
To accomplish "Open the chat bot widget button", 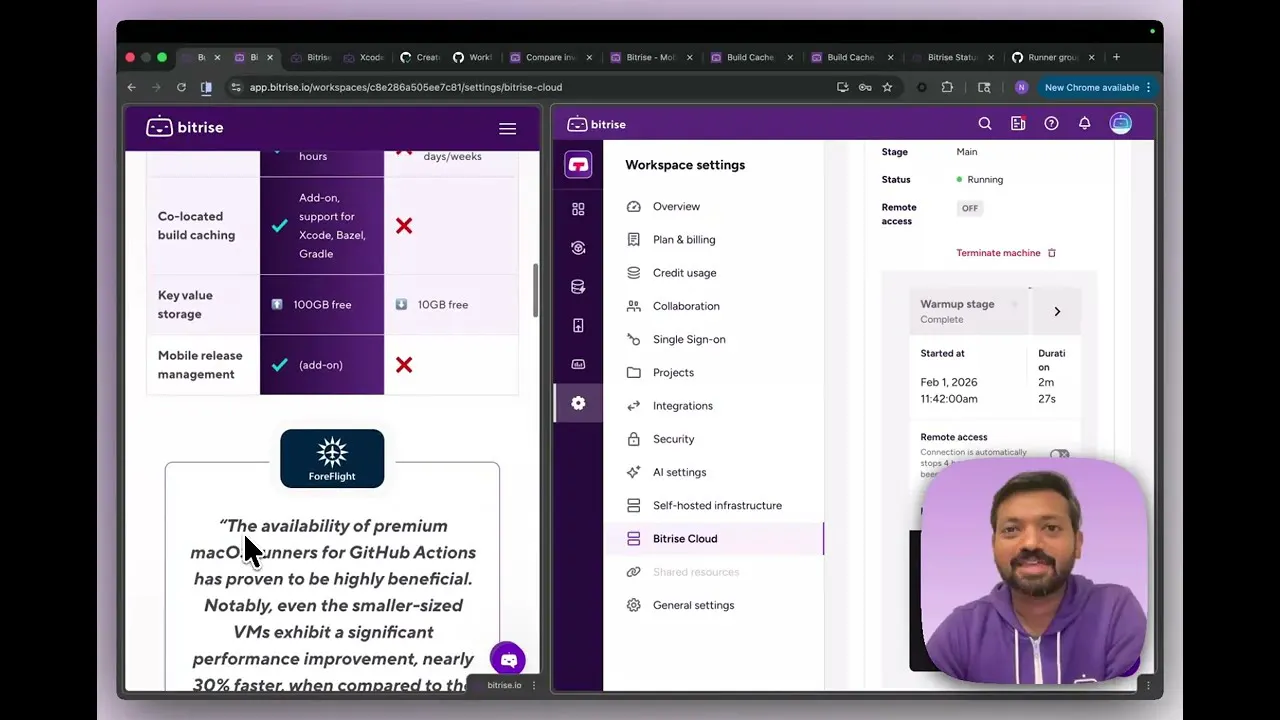I will (x=508, y=659).
